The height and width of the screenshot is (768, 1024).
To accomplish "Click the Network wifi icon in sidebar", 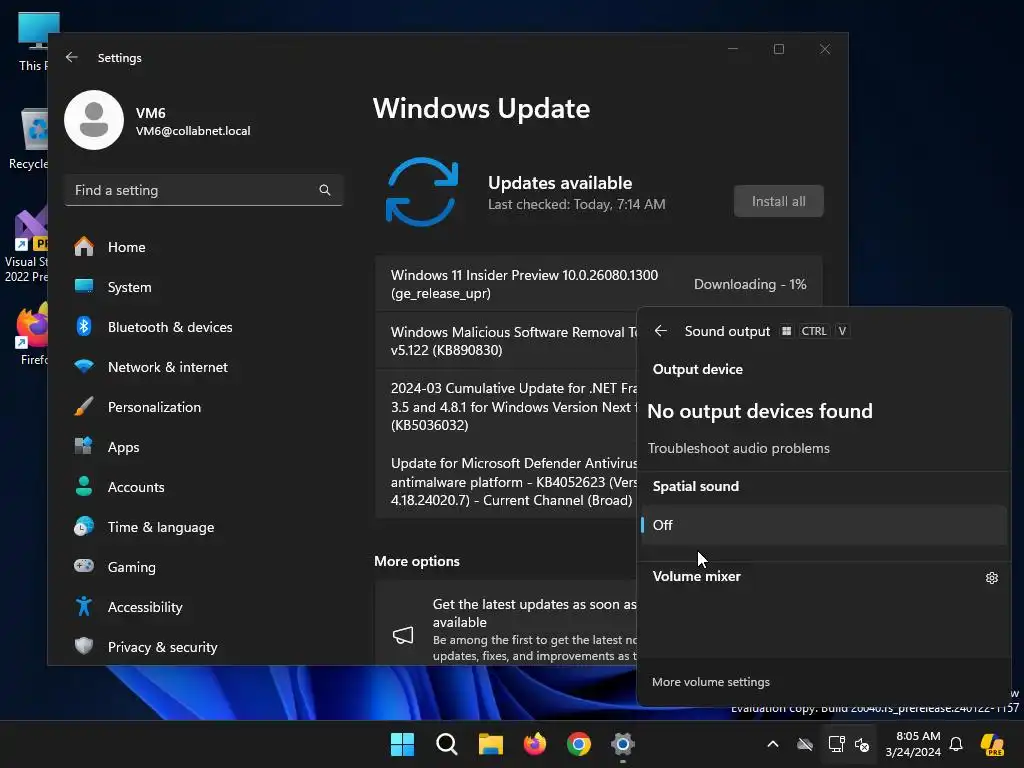I will 84,366.
